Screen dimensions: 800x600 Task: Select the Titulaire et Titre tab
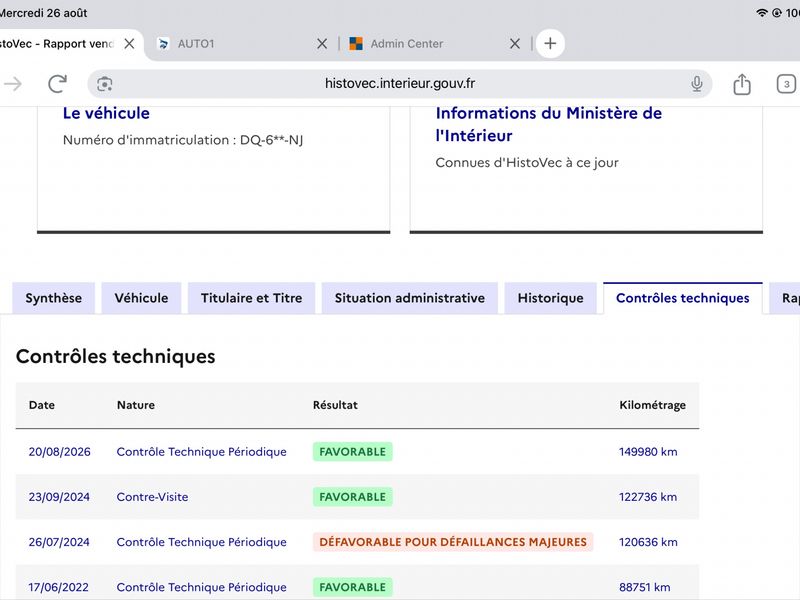coord(252,298)
